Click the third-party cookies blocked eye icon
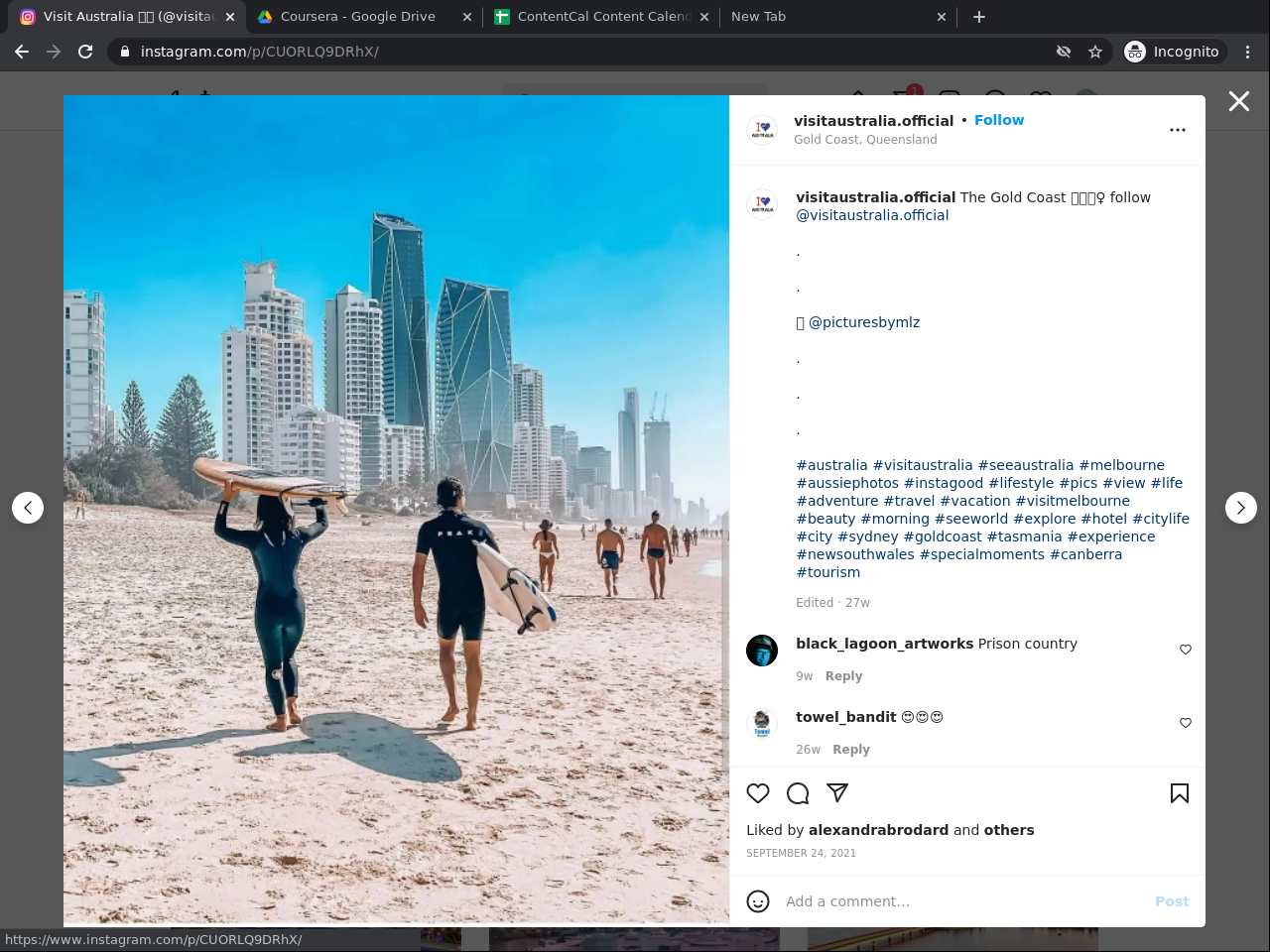 [1064, 52]
